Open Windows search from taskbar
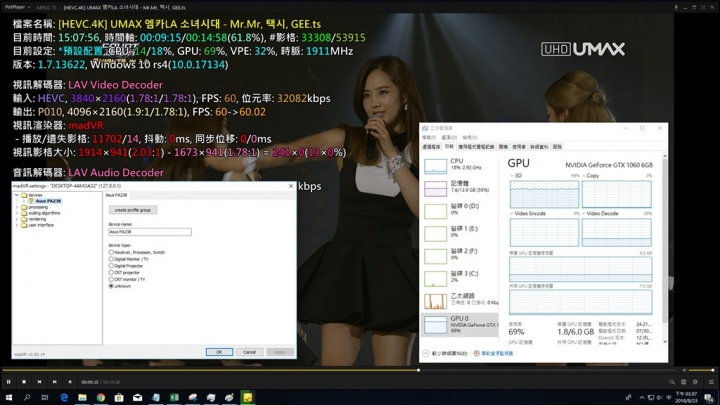This screenshot has width=720, height=405. coord(27,397)
